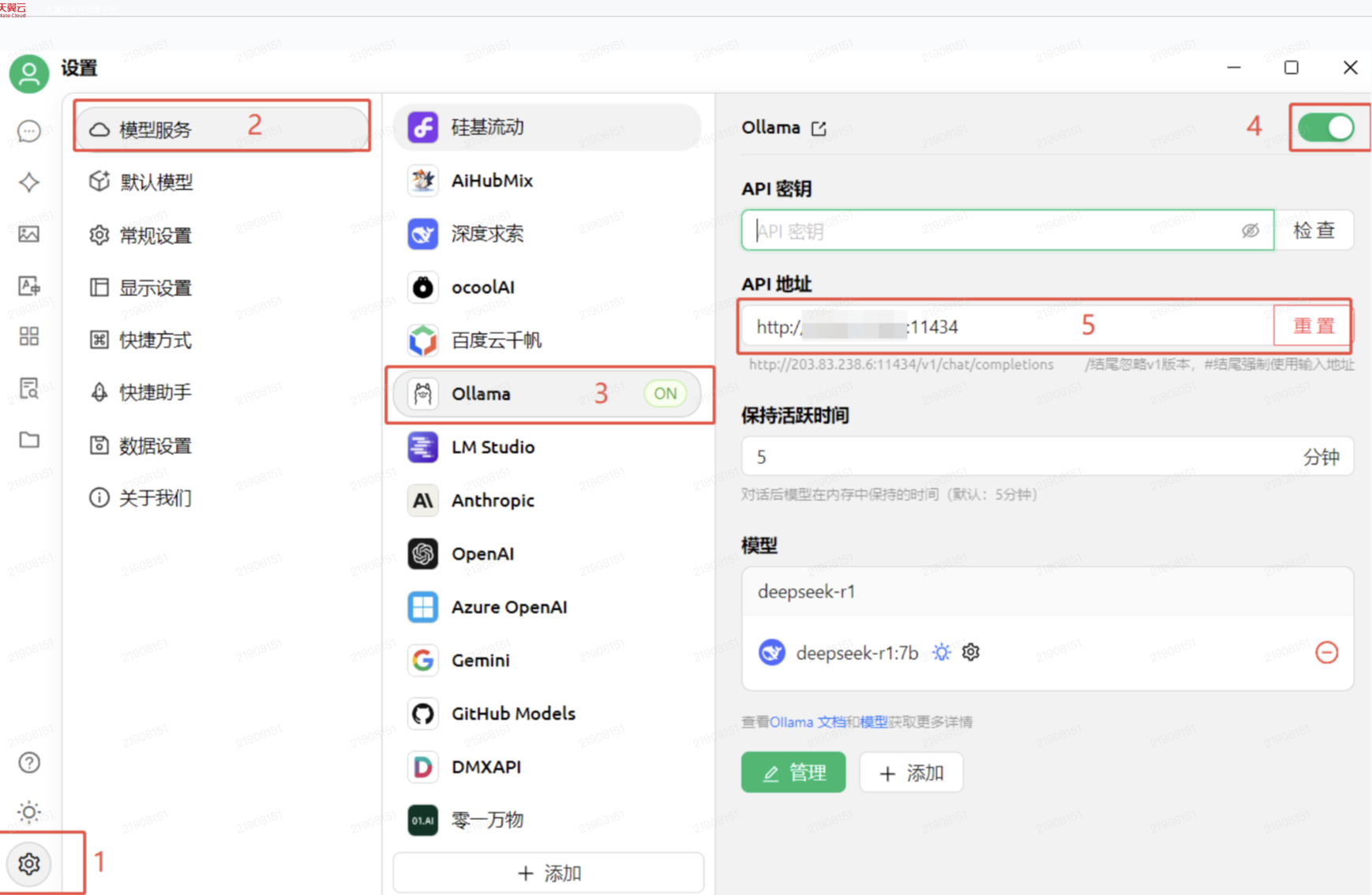The width and height of the screenshot is (1372, 895).
Task: Open the image painting sidebar icon
Action: tap(29, 234)
